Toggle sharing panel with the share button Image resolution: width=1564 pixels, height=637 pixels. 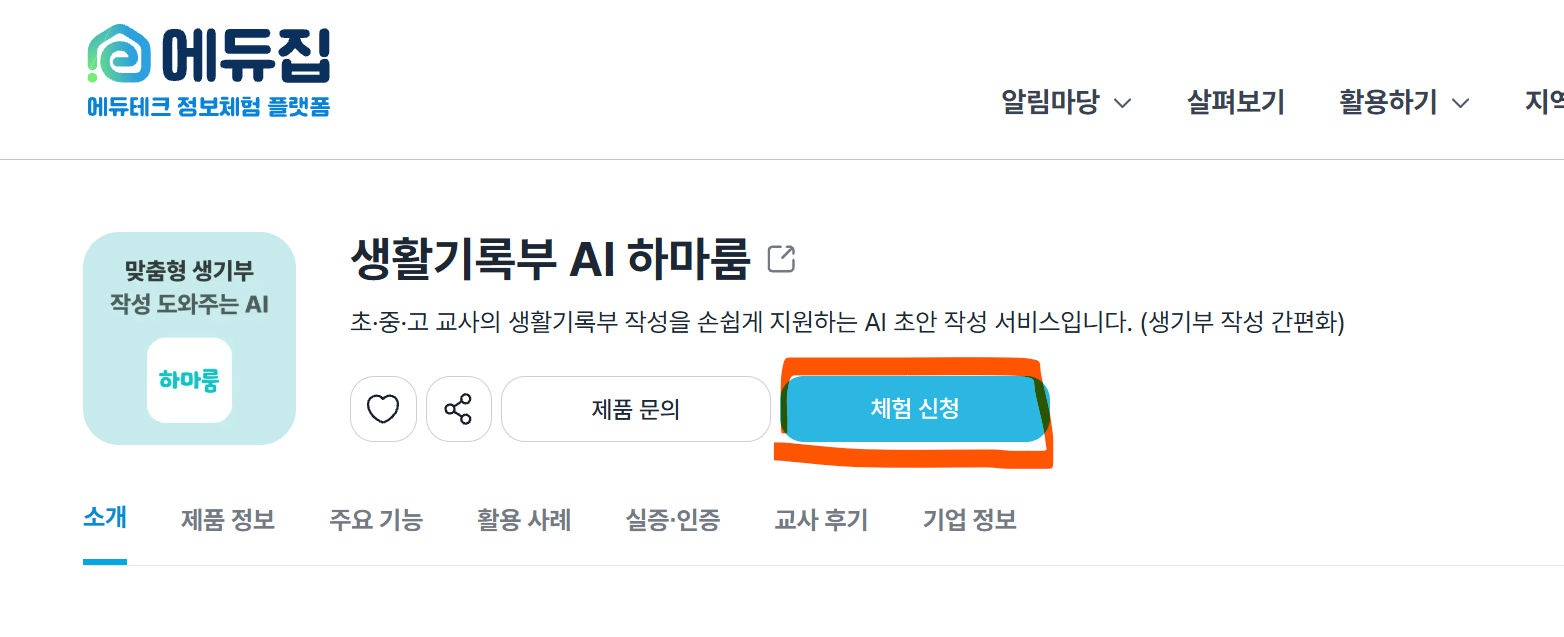coord(459,408)
